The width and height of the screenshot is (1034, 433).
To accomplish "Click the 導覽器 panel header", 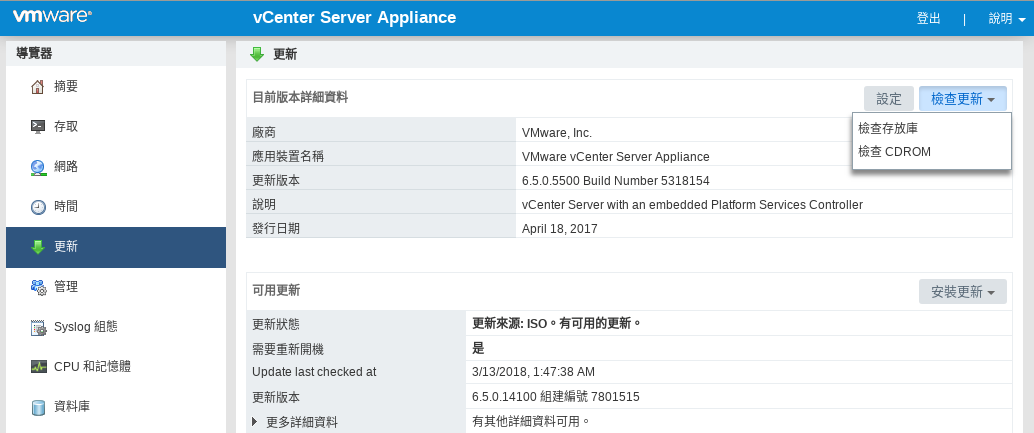I will click(x=34, y=54).
